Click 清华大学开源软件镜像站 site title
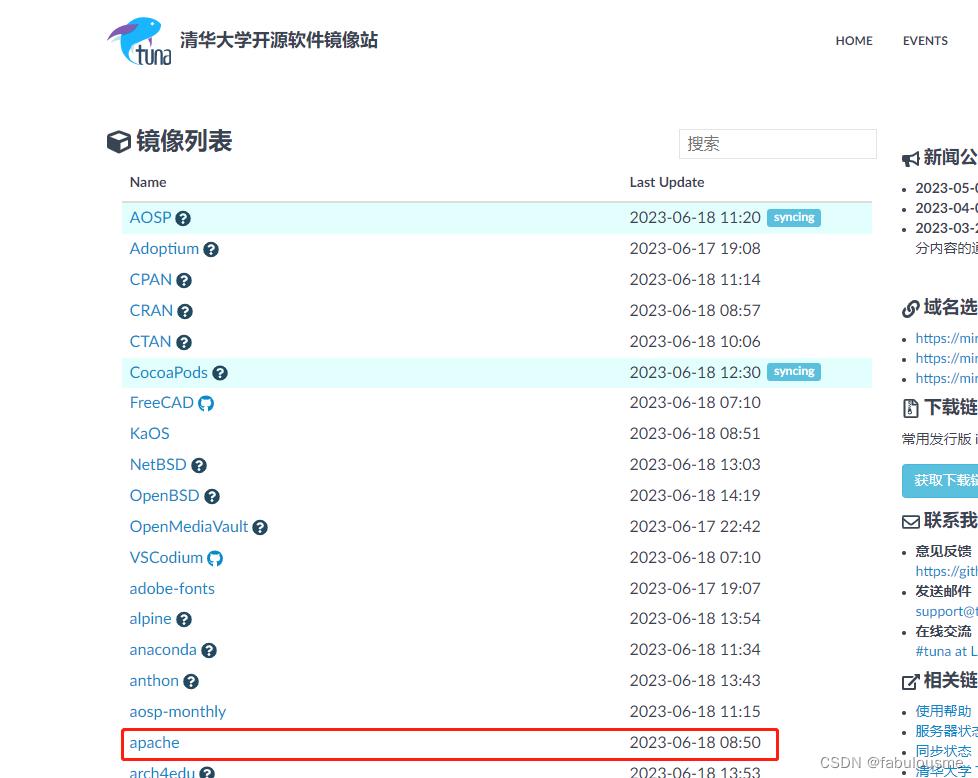 (279, 40)
